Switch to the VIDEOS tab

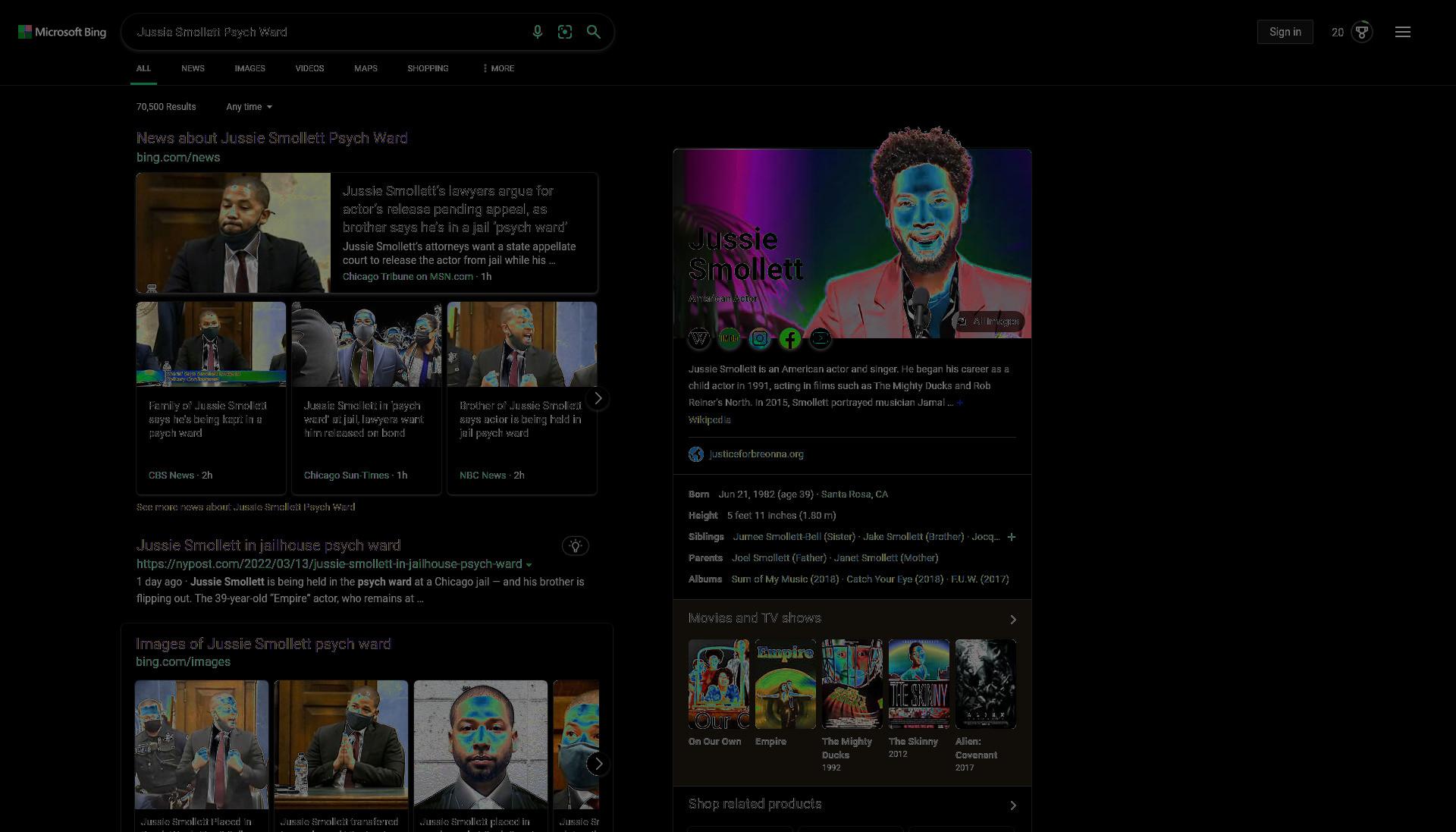pyautogui.click(x=309, y=68)
